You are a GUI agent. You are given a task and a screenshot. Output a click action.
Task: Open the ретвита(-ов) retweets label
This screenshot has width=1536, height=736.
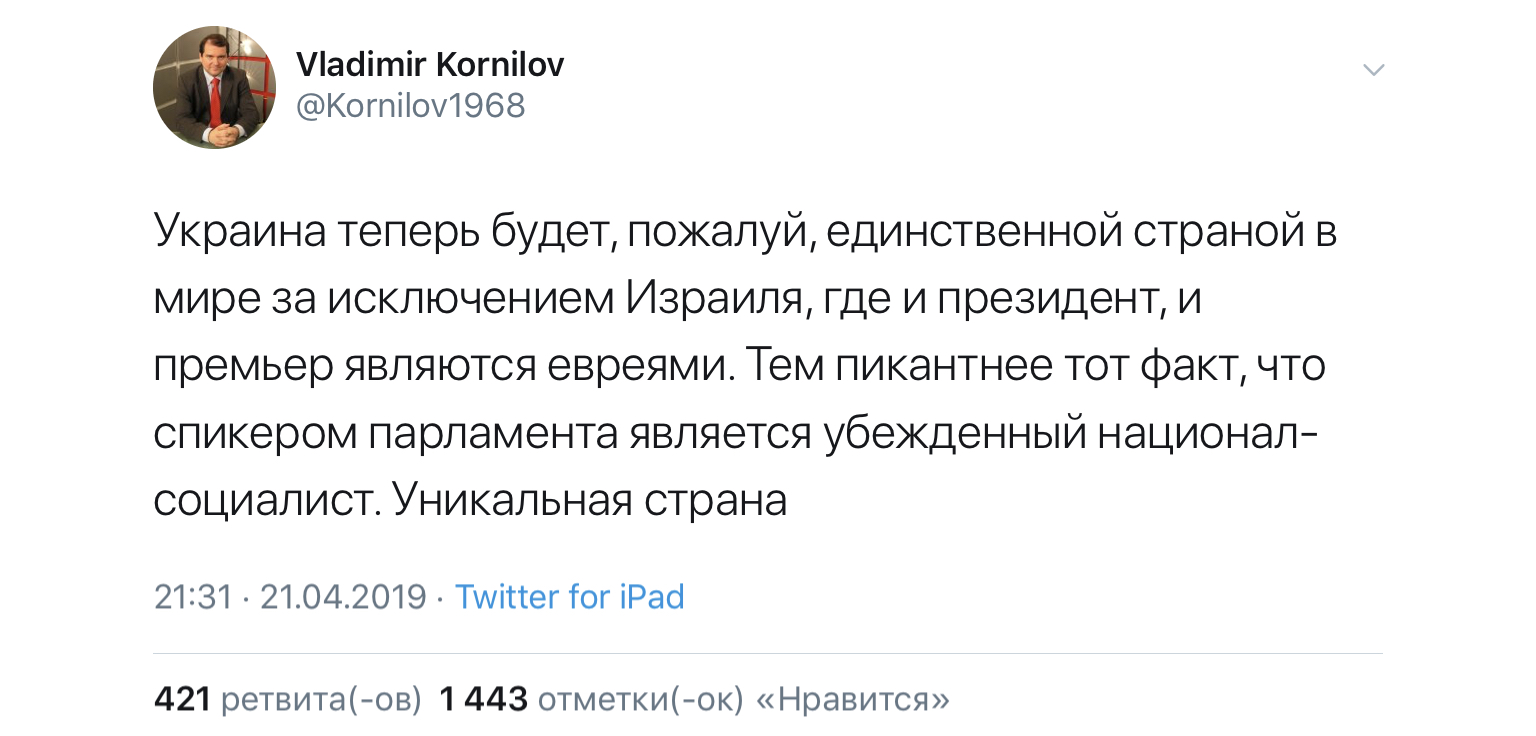321,700
